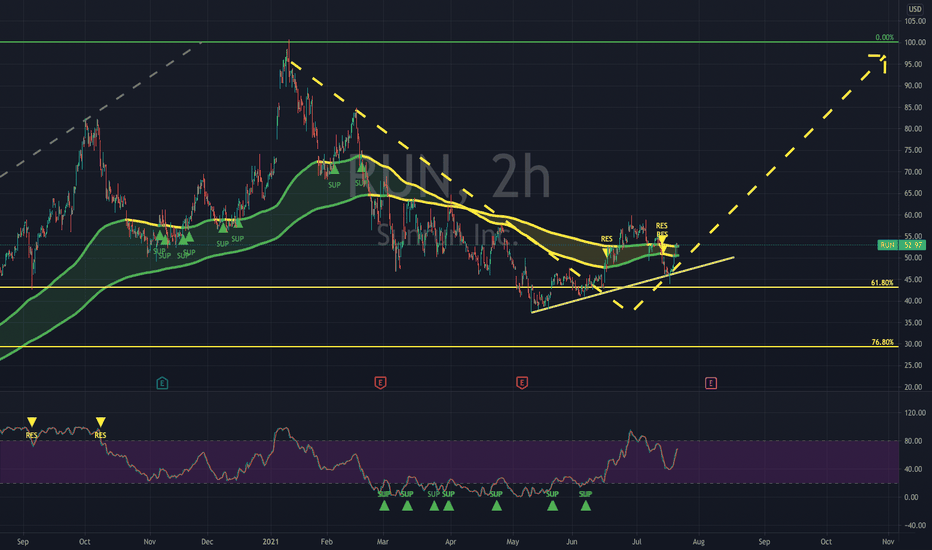Click the 75.00 price axis value
This screenshot has width=932, height=550.
(915, 150)
